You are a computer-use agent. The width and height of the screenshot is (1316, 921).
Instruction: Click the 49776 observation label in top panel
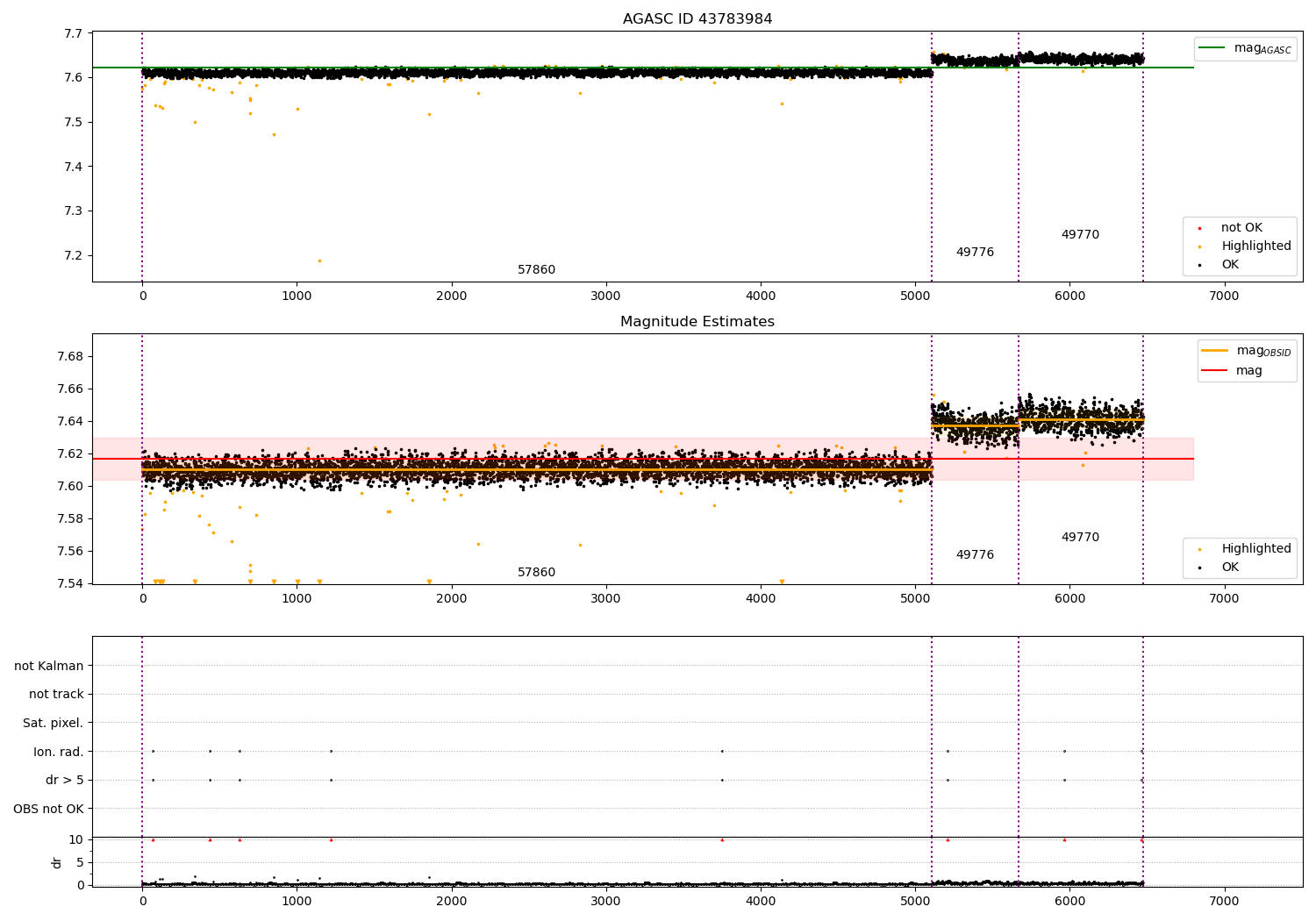[975, 253]
